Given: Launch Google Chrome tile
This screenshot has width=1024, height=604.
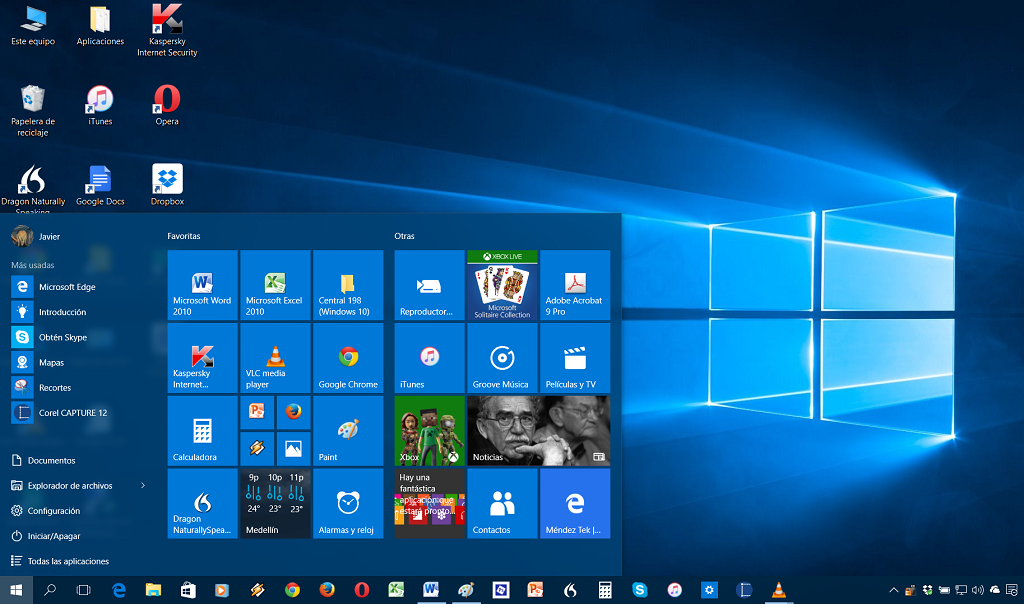Looking at the screenshot, I should click(348, 358).
